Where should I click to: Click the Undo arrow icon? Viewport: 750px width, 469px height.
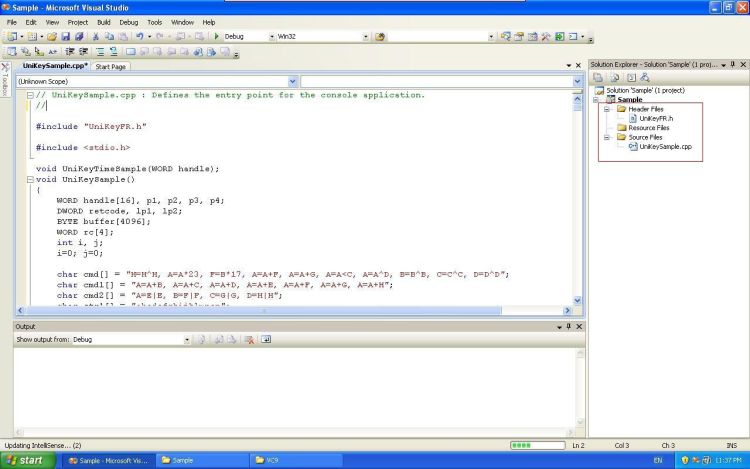140,36
